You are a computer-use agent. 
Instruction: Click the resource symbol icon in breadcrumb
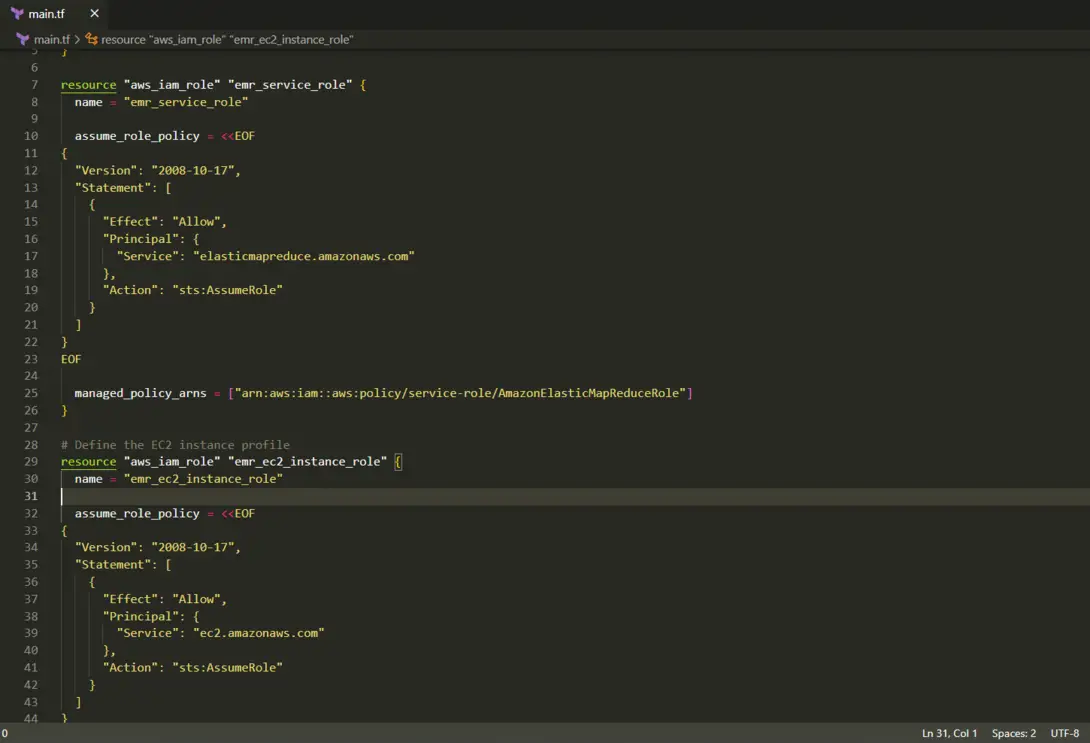click(x=92, y=40)
